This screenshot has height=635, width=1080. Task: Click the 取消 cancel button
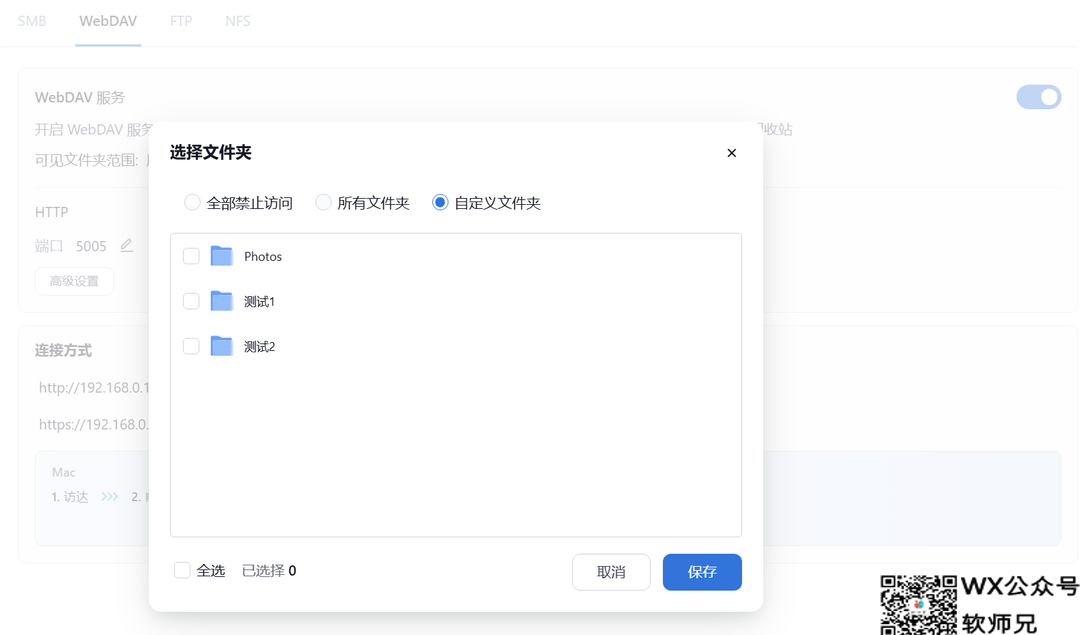(611, 572)
